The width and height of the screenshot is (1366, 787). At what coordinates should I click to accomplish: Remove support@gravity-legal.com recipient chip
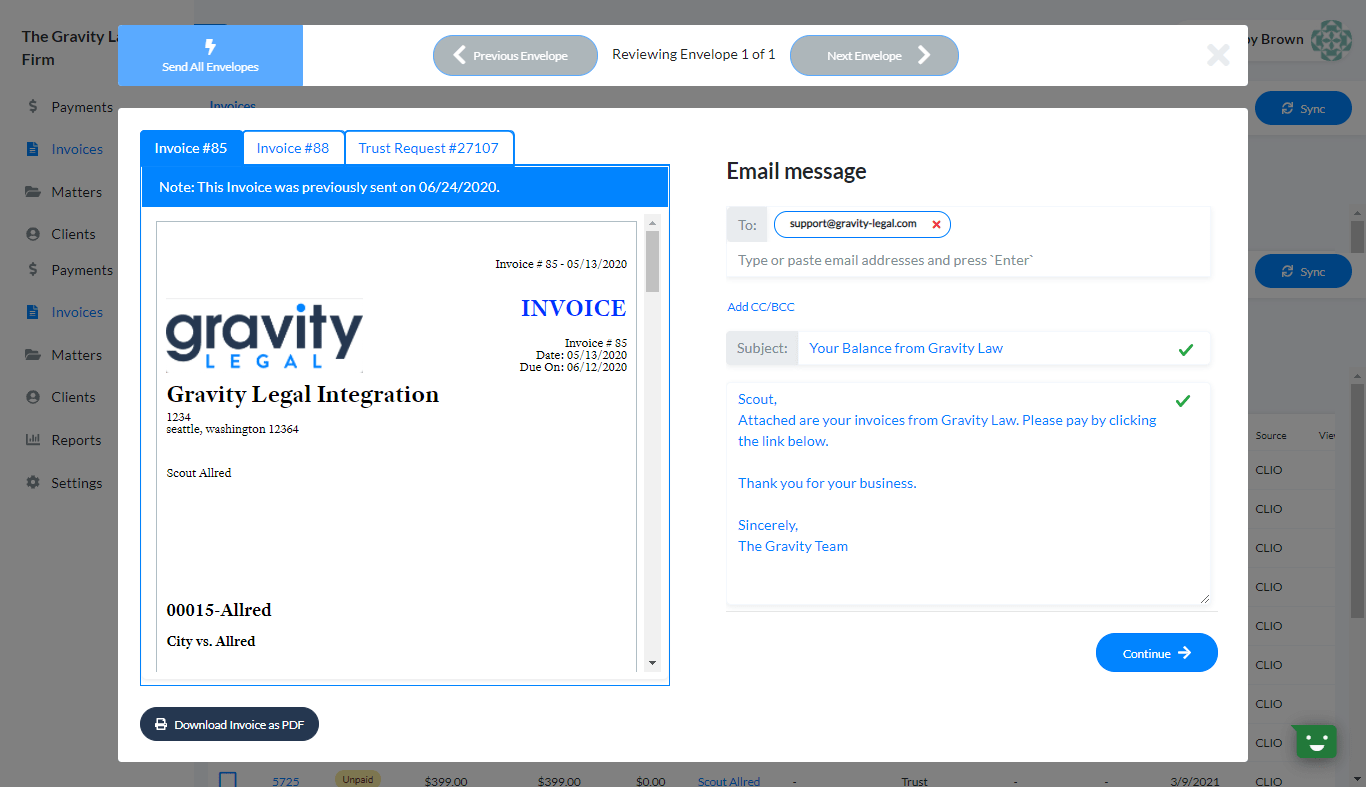pos(936,225)
